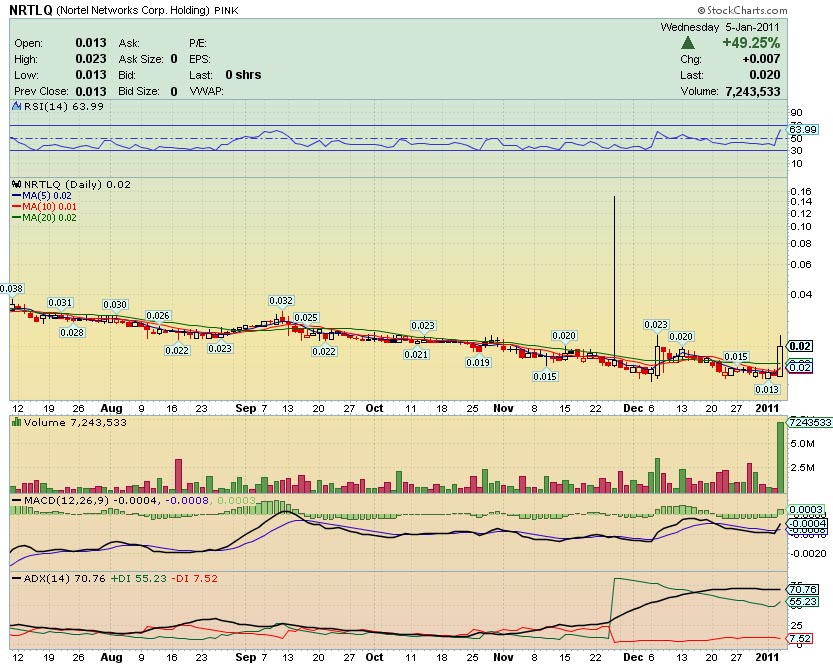This screenshot has width=833, height=670.
Task: Switch to the 2011 axis label
Action: pyautogui.click(x=769, y=408)
